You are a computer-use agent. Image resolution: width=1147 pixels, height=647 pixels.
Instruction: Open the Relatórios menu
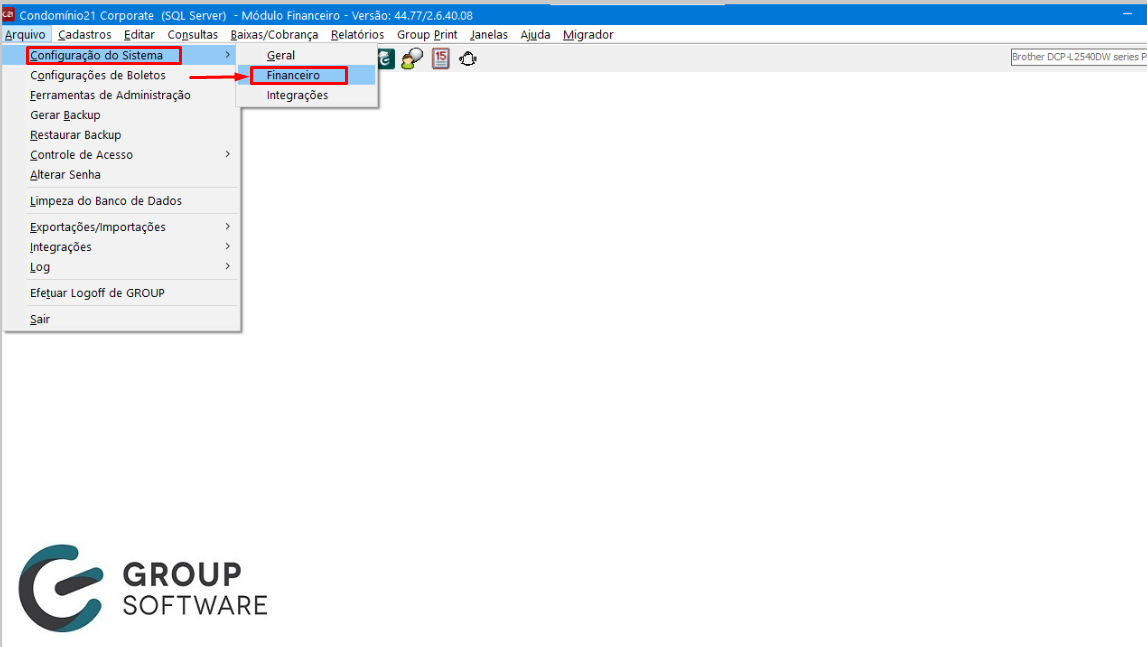tap(357, 34)
